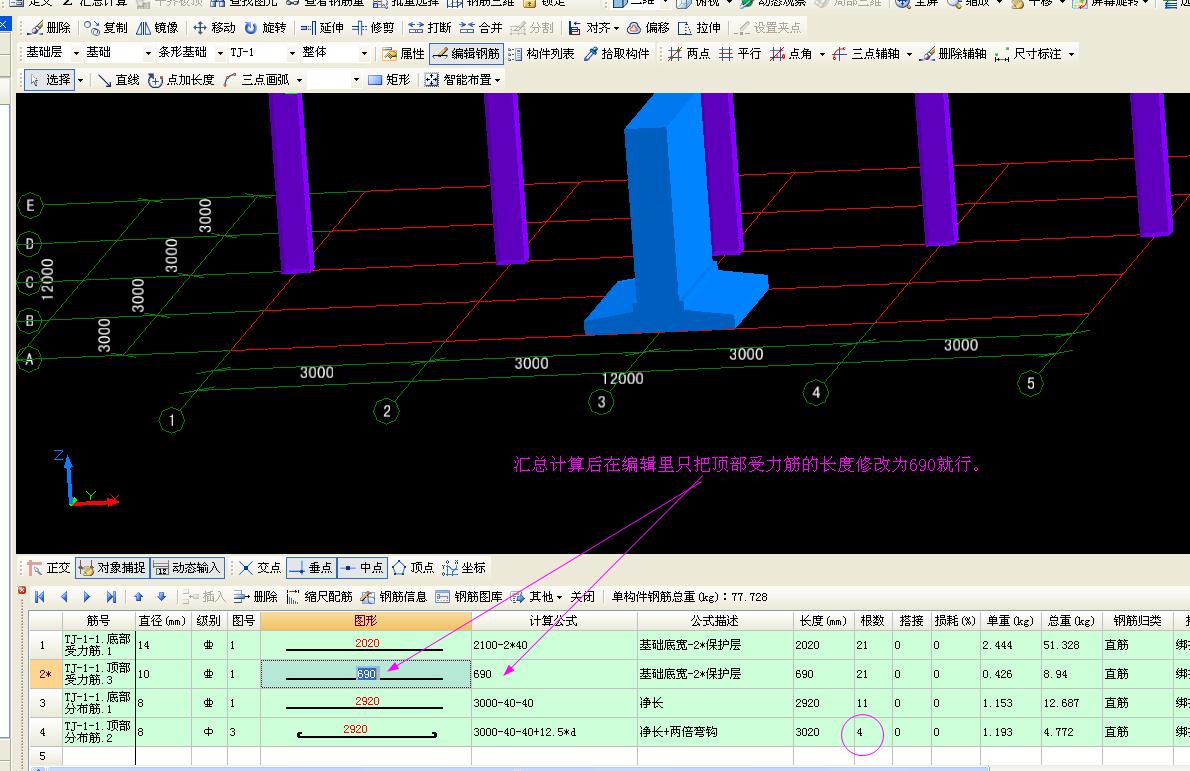Toggle 编辑钢筋 (edit rebar) button
The image size is (1190, 771).
click(467, 54)
